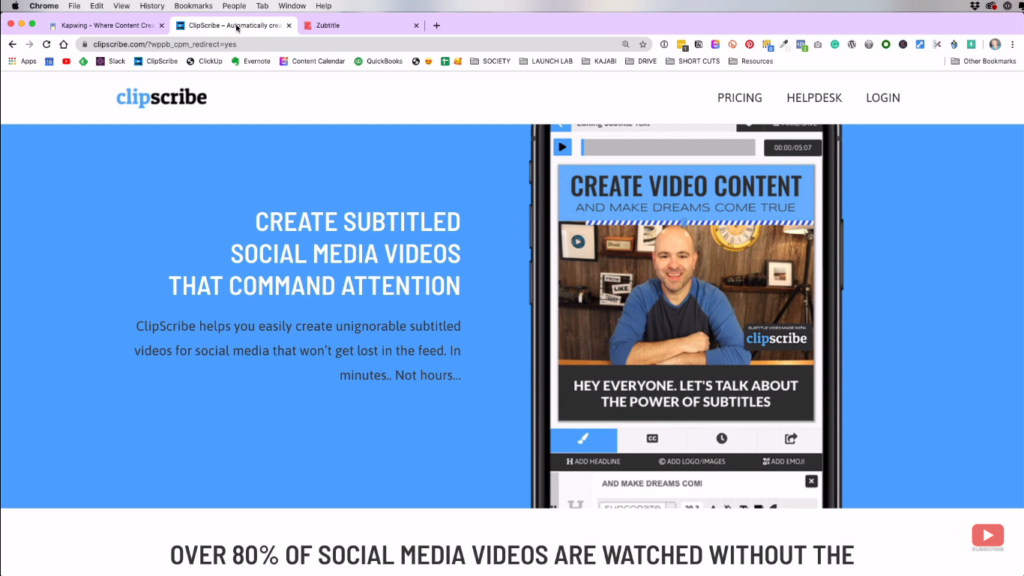
Task: Expand the Resources bookmarks folder
Action: pos(750,61)
